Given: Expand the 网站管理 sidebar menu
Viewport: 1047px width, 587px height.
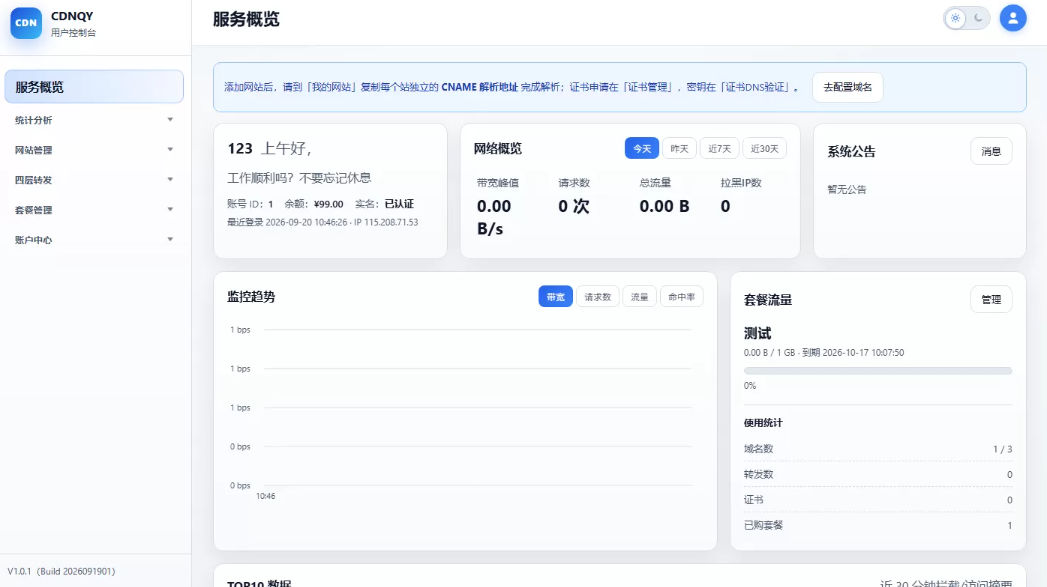Looking at the screenshot, I should 94,150.
